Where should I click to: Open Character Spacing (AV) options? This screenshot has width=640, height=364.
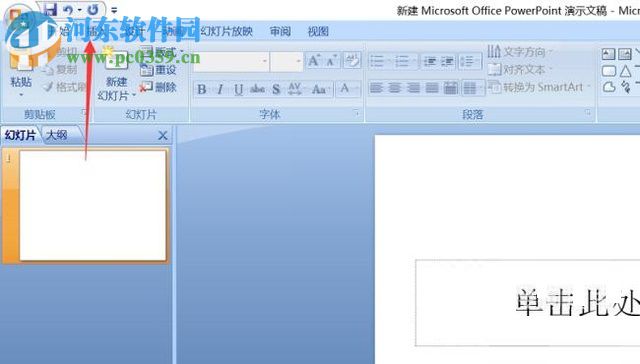[295, 89]
